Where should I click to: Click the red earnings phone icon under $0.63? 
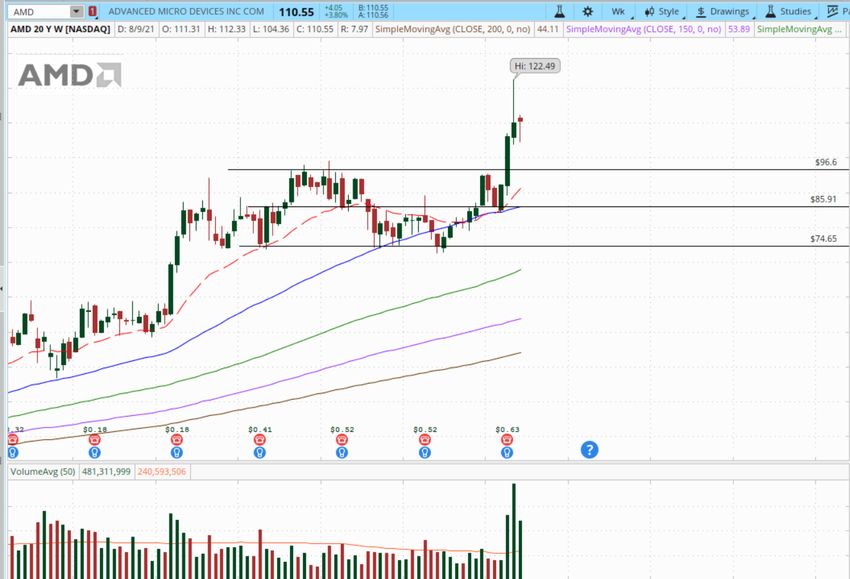click(507, 440)
